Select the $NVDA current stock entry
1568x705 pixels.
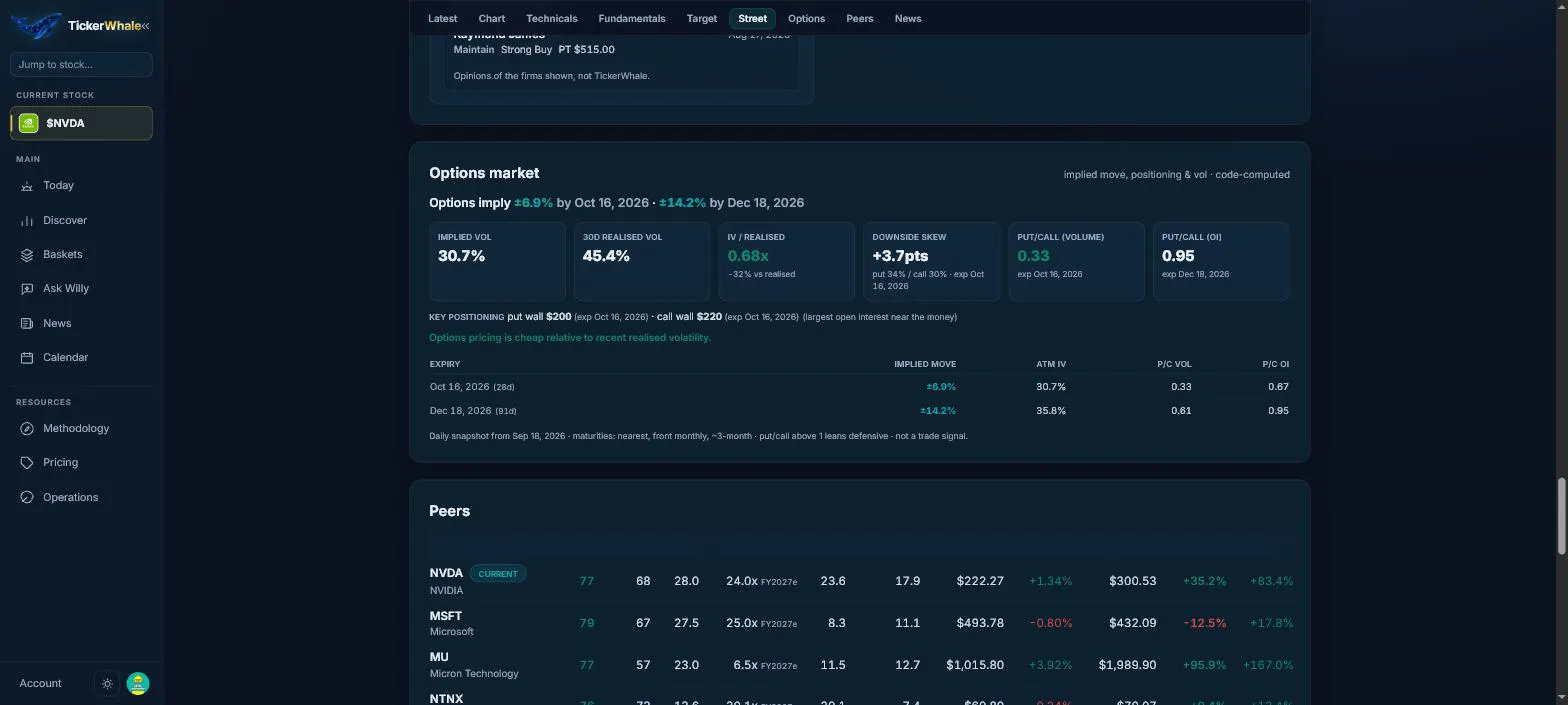81,123
